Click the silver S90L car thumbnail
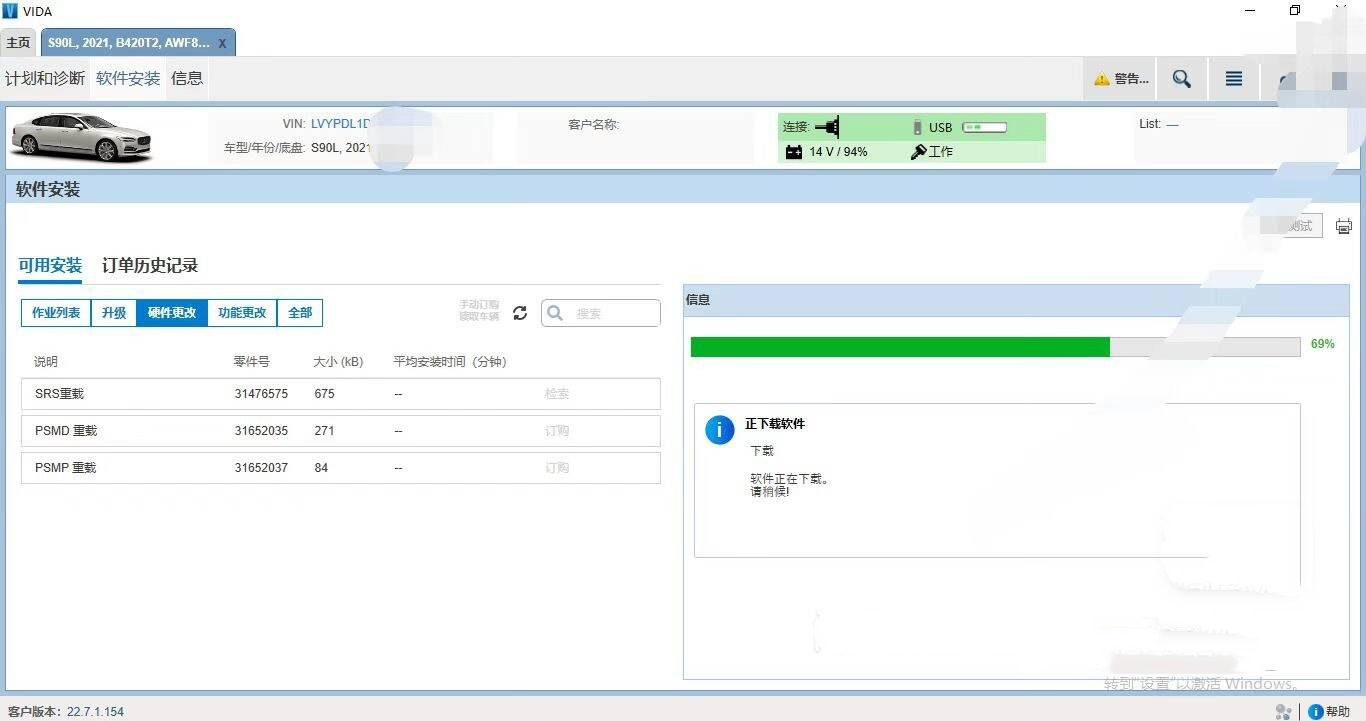The width and height of the screenshot is (1366, 721). pyautogui.click(x=82, y=137)
